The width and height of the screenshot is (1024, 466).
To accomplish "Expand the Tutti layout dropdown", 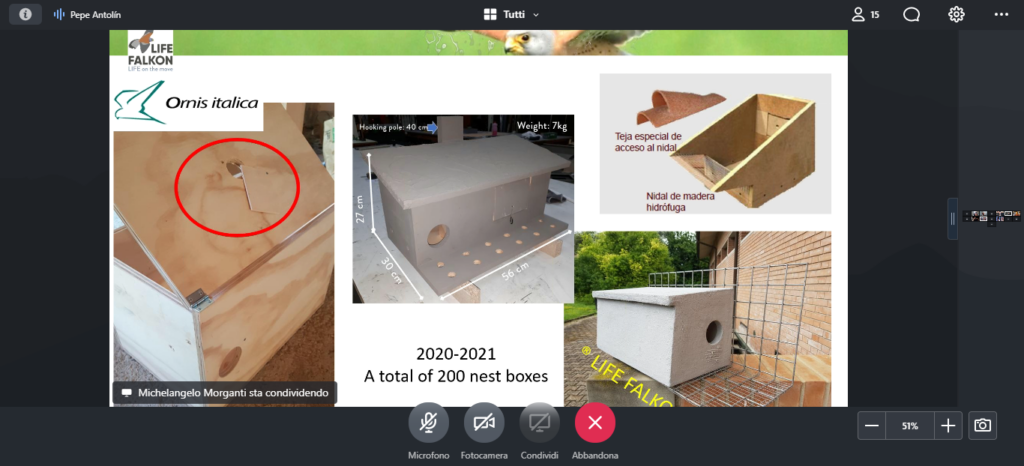I will (536, 14).
